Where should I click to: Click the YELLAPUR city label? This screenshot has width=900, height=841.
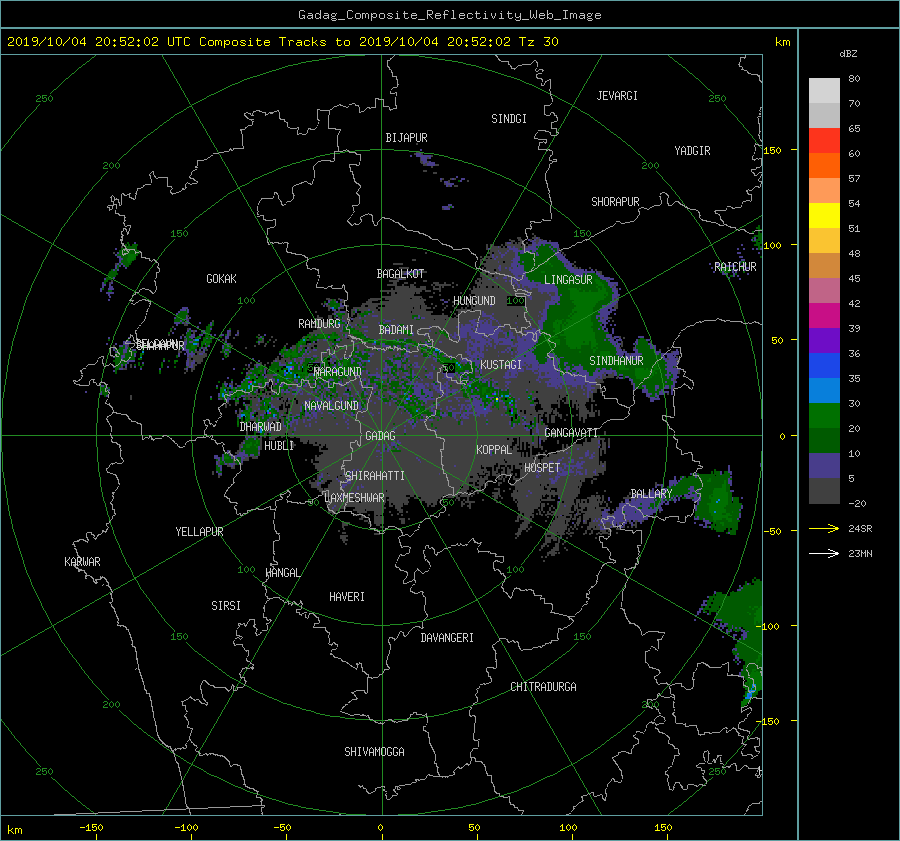tap(199, 532)
